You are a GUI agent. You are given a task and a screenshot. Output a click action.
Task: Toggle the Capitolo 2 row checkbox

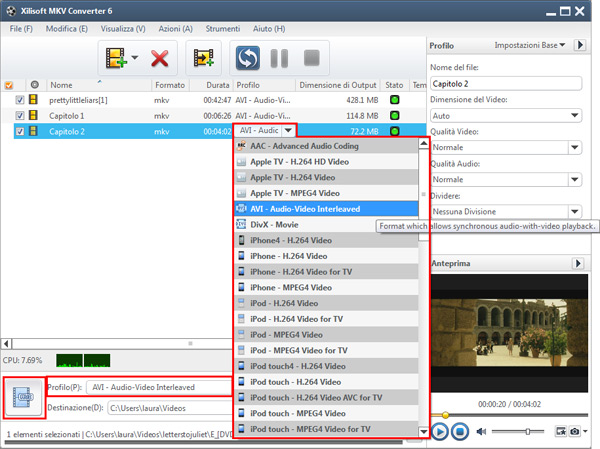click(20, 130)
